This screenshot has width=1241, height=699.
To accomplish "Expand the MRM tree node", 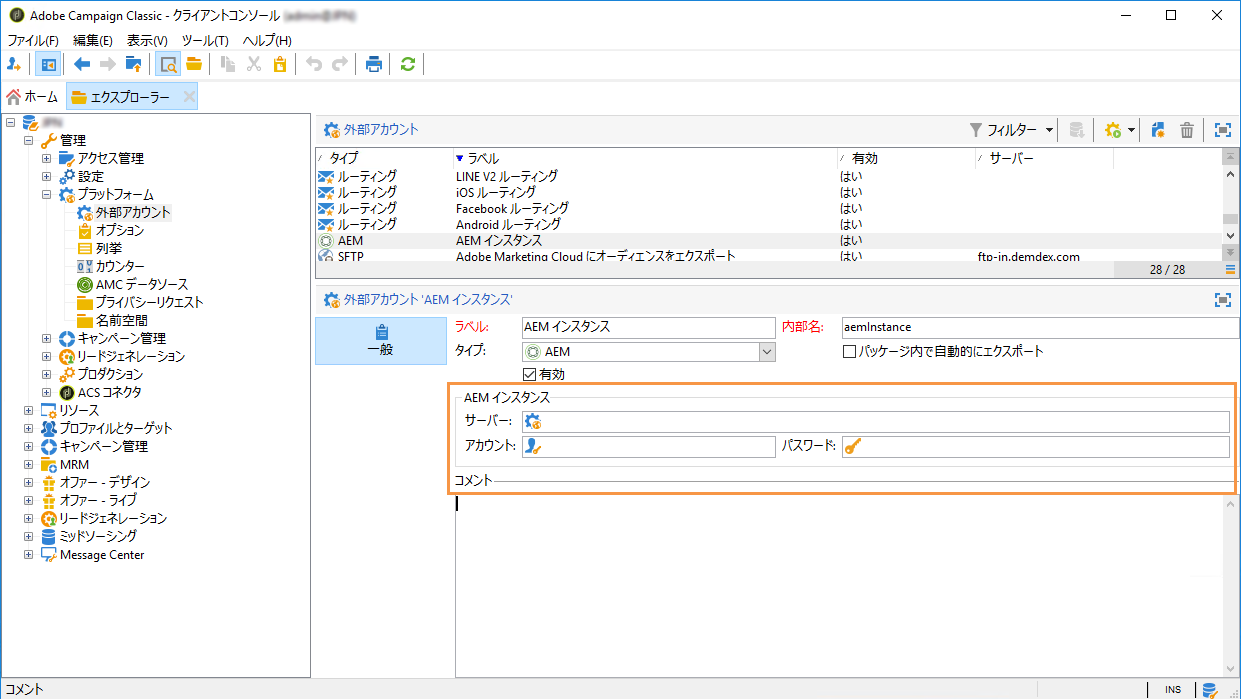I will click(x=29, y=464).
